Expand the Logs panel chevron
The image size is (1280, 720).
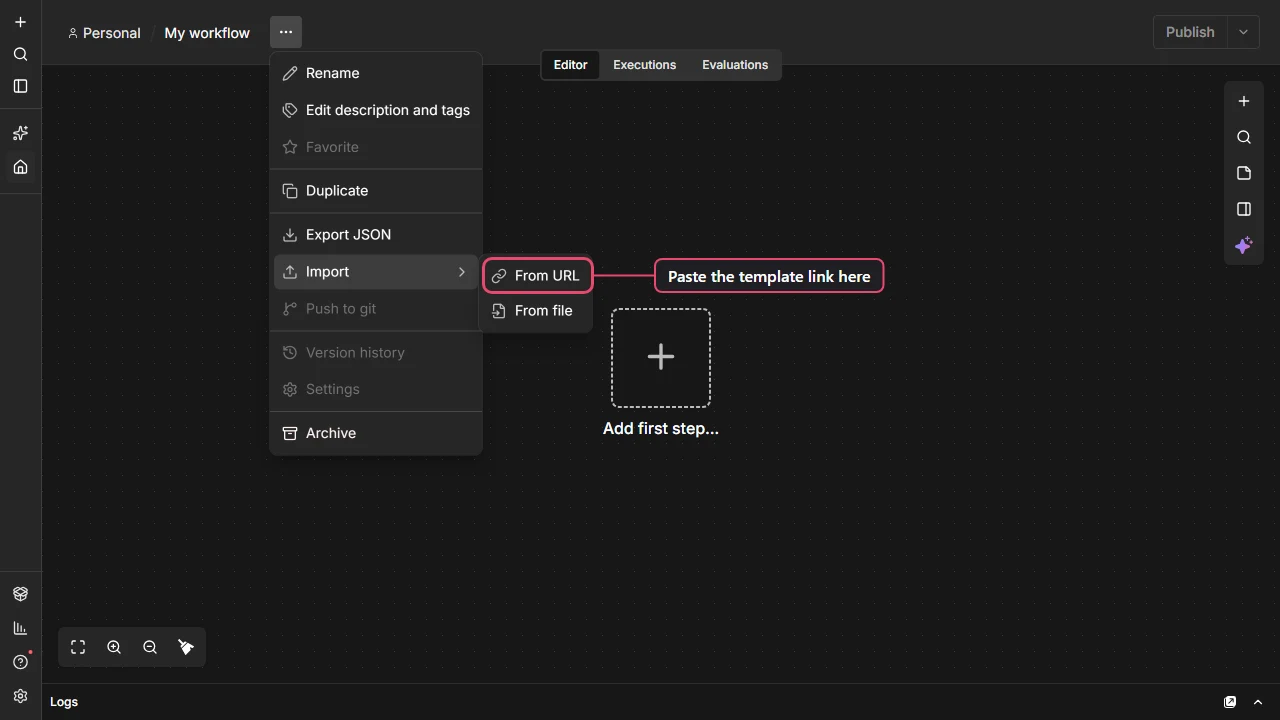(1258, 702)
